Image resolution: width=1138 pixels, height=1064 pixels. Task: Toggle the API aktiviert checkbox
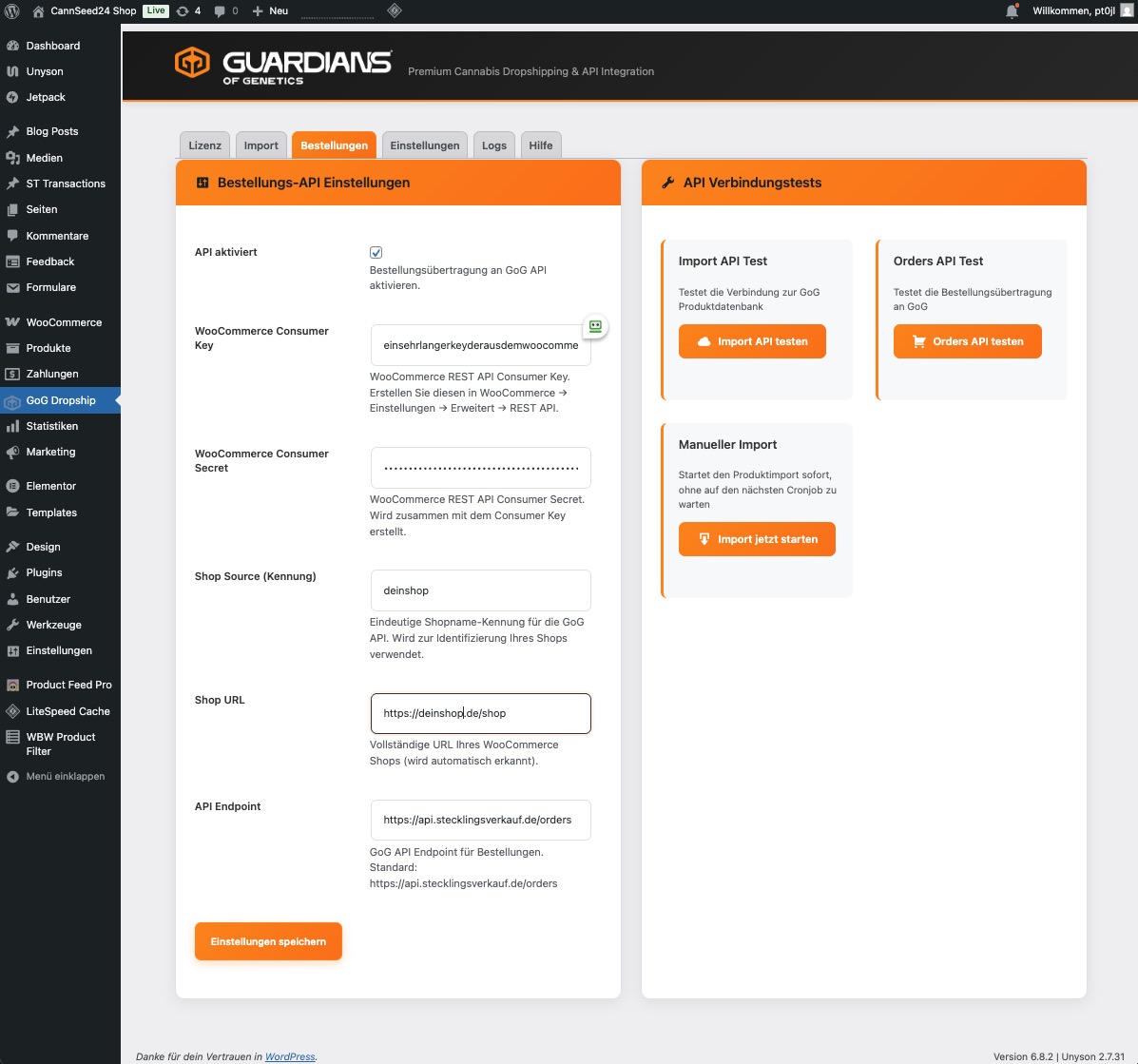(x=376, y=253)
